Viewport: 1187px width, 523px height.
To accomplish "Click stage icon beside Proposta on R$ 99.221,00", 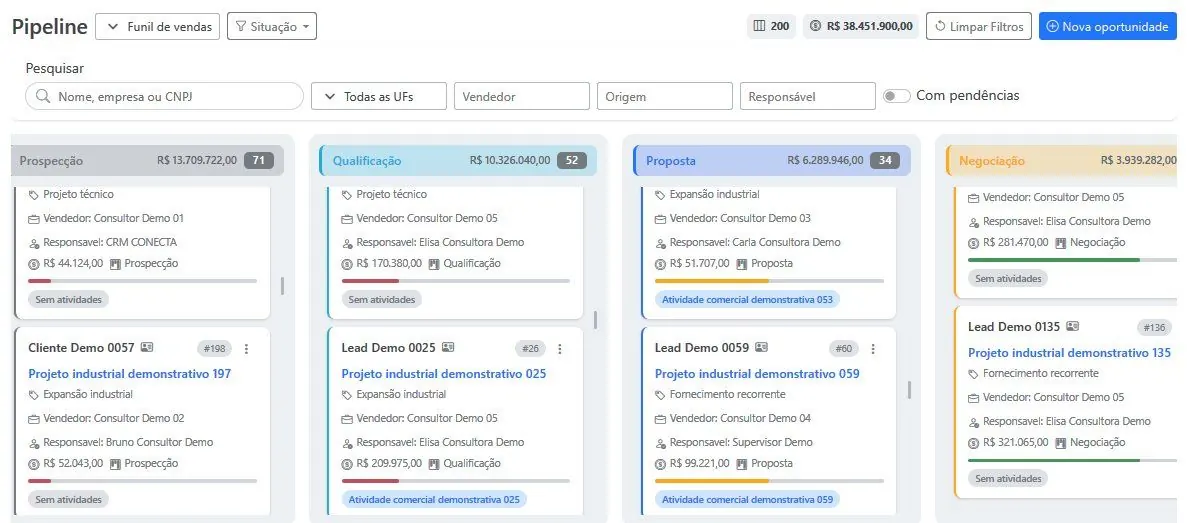I will coord(742,464).
